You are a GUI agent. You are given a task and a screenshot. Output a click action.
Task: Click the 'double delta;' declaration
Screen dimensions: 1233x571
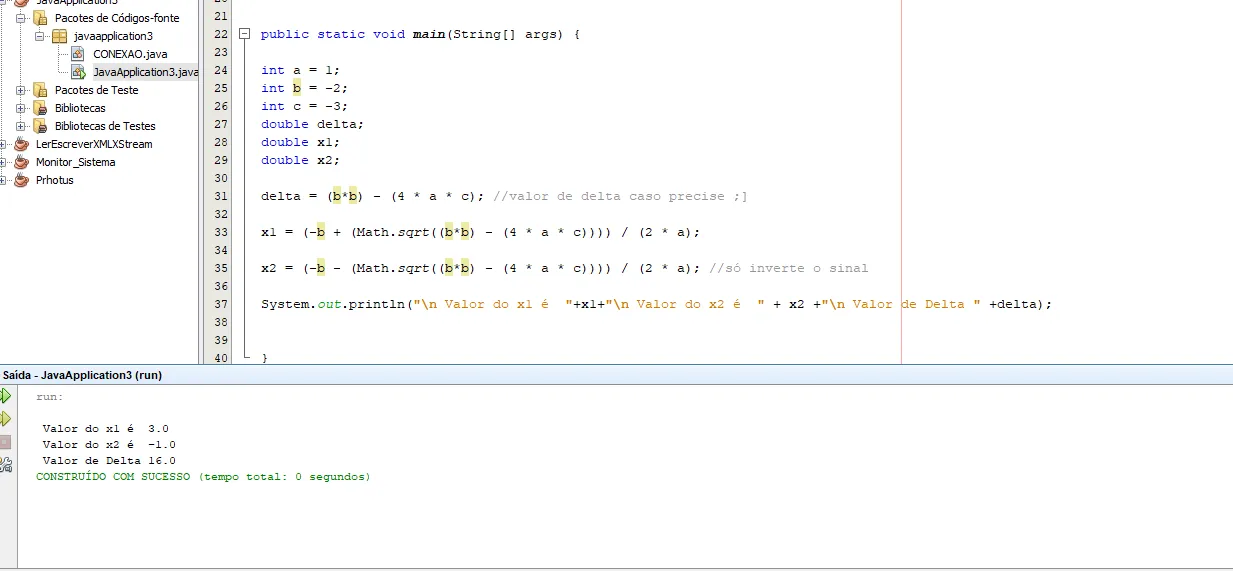[x=313, y=124]
